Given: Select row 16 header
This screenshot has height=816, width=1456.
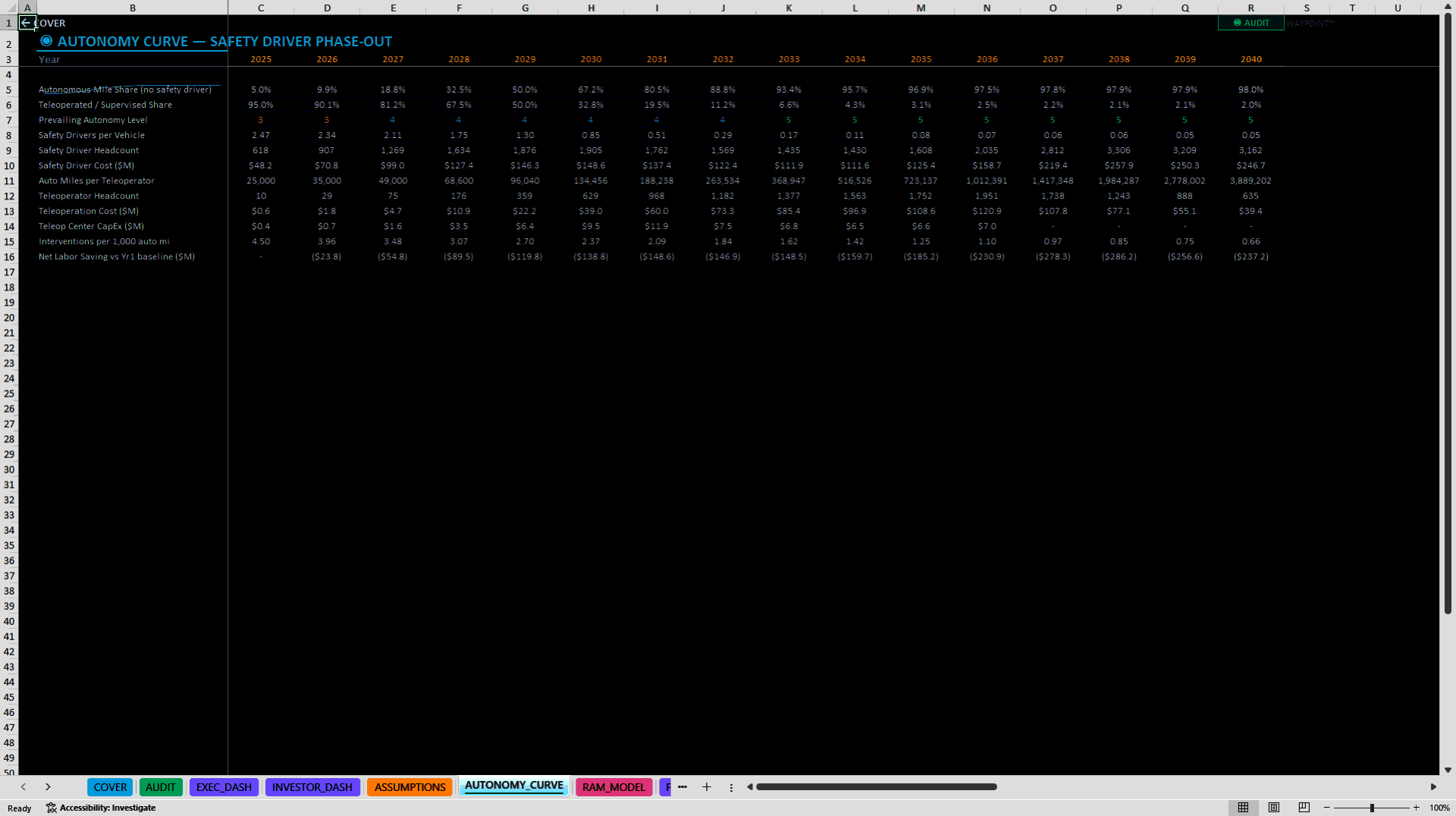Looking at the screenshot, I should [x=9, y=256].
